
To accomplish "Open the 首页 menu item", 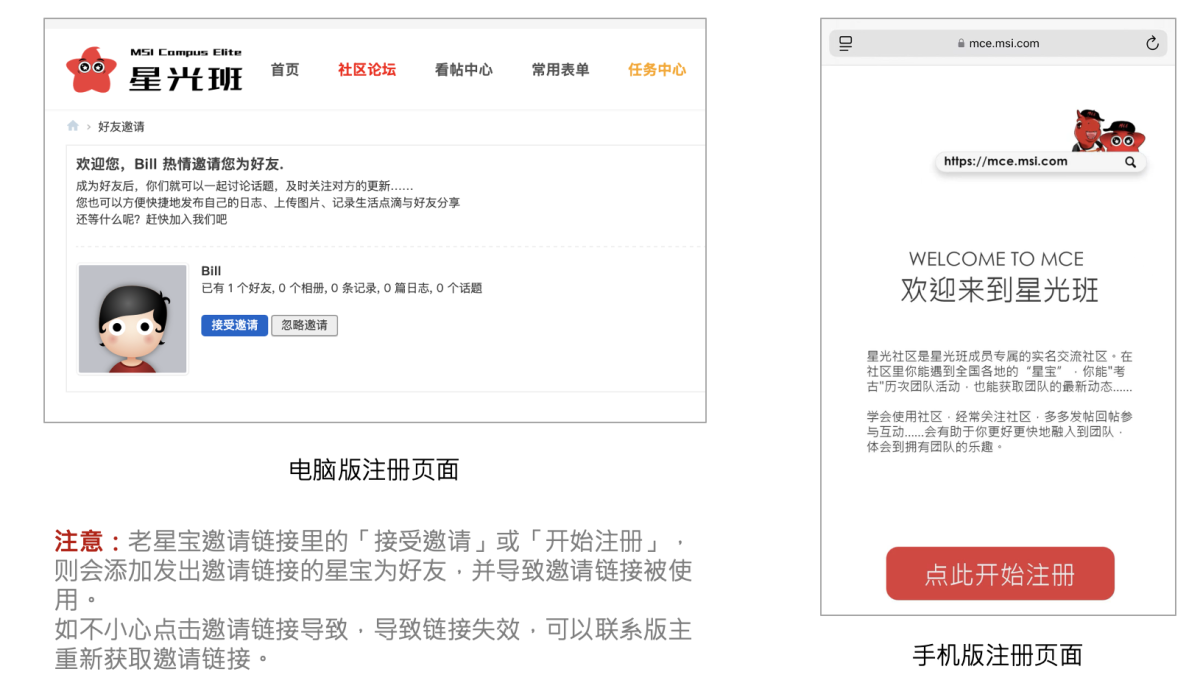I will [x=285, y=69].
